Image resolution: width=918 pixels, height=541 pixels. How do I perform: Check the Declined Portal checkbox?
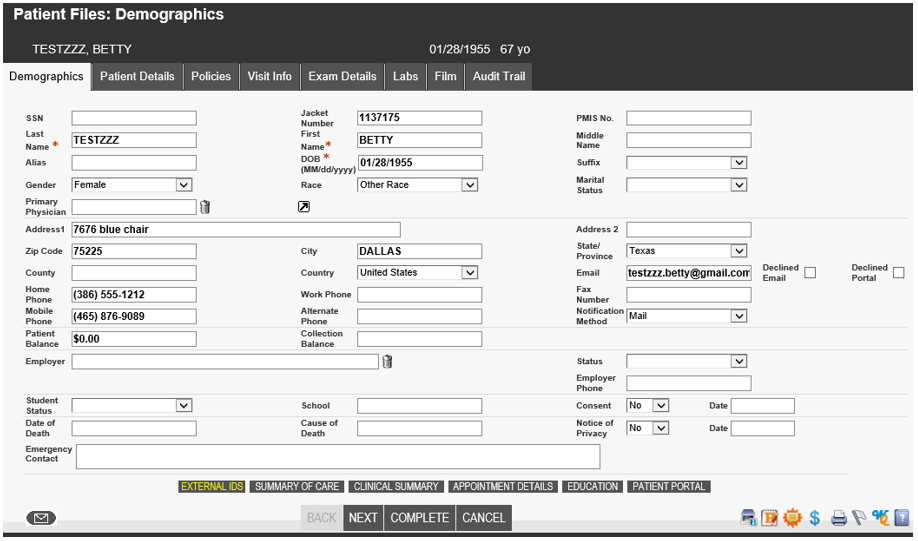[x=899, y=272]
